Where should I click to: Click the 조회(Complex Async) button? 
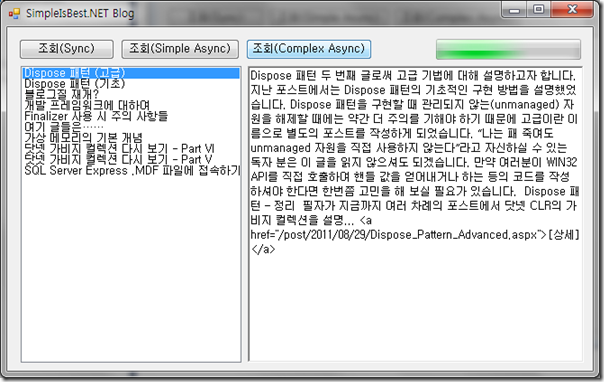pos(309,49)
